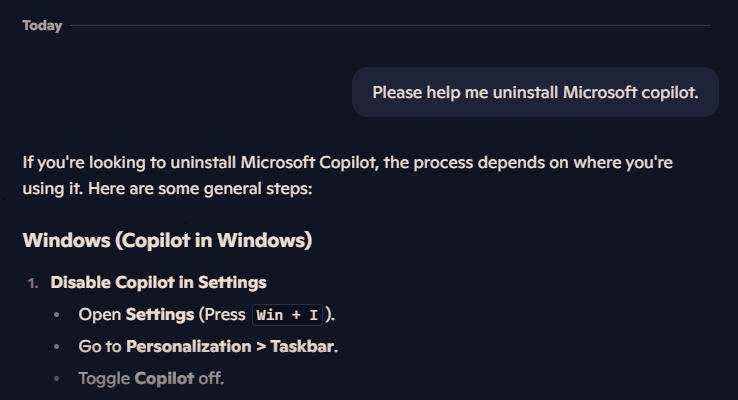Click the word "off" in last bullet
738x400 pixels.
point(210,378)
